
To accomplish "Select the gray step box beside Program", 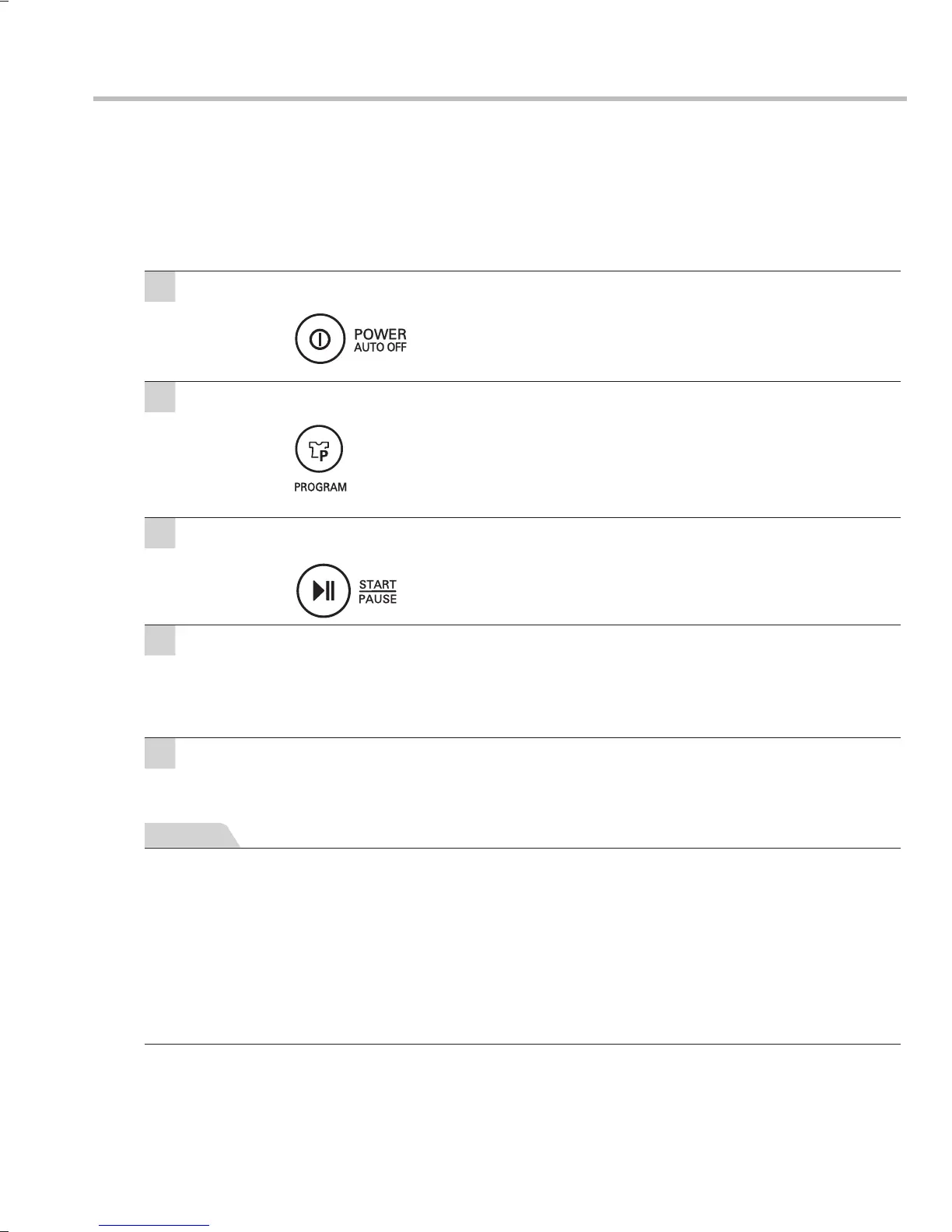I will pyautogui.click(x=160, y=397).
